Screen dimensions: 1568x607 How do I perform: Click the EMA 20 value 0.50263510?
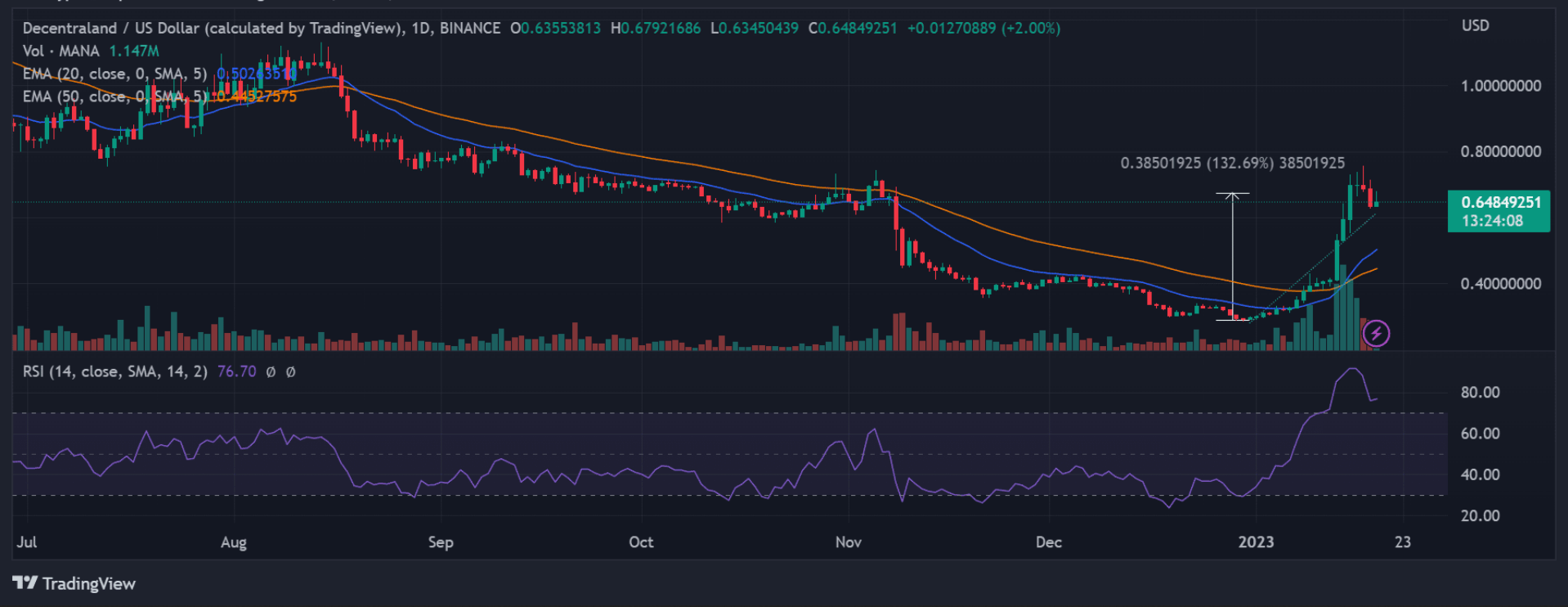pos(256,74)
